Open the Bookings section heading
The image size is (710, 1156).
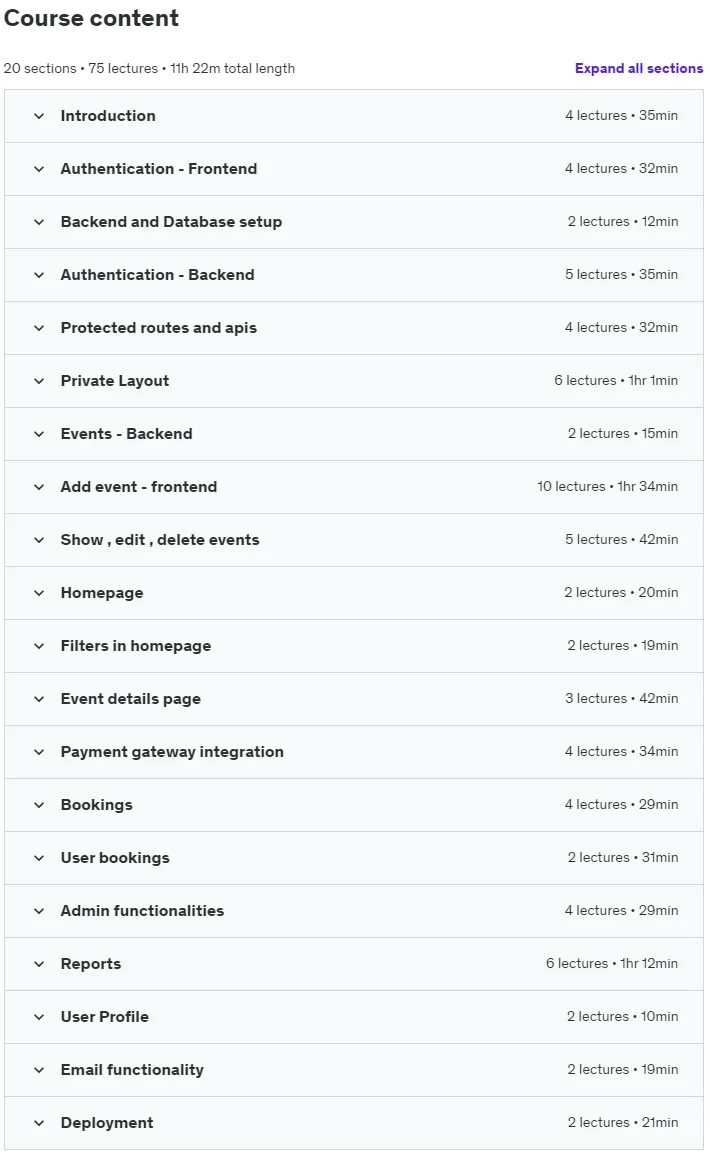[97, 805]
